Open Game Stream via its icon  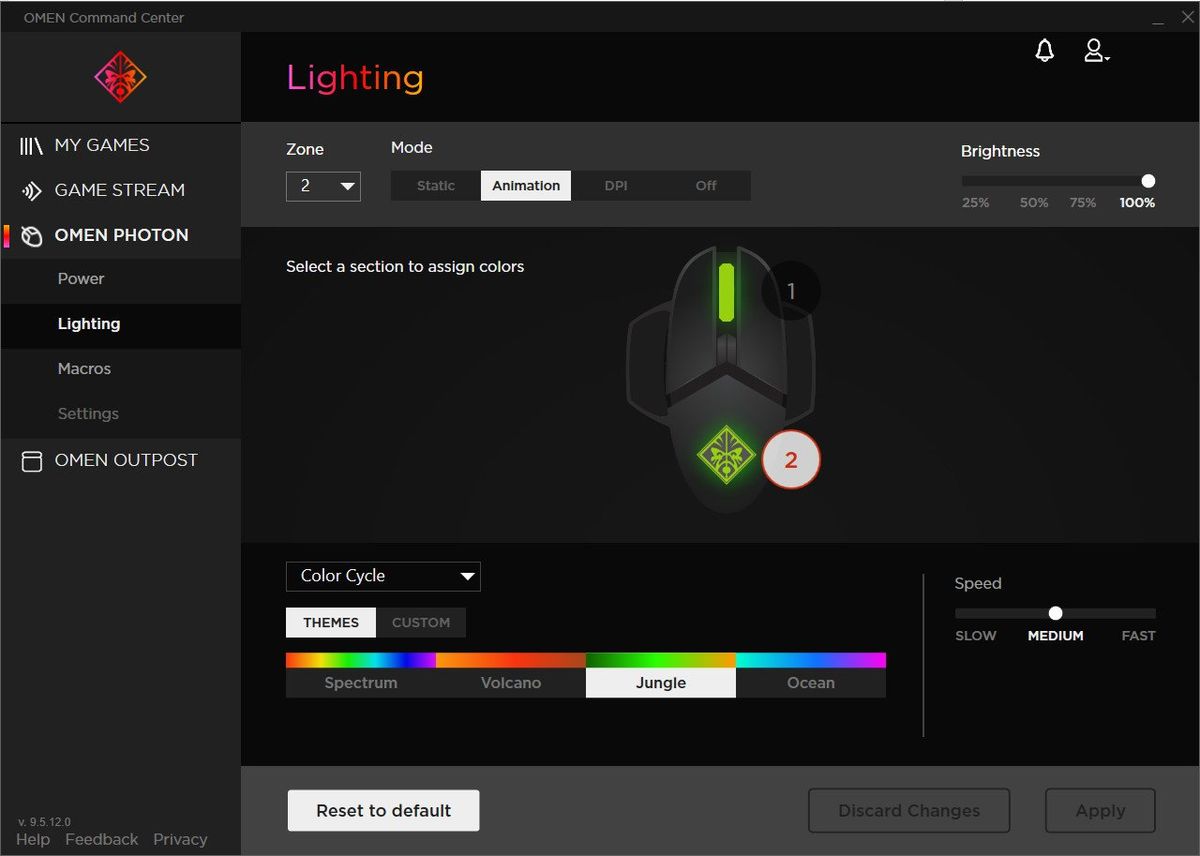(x=31, y=190)
